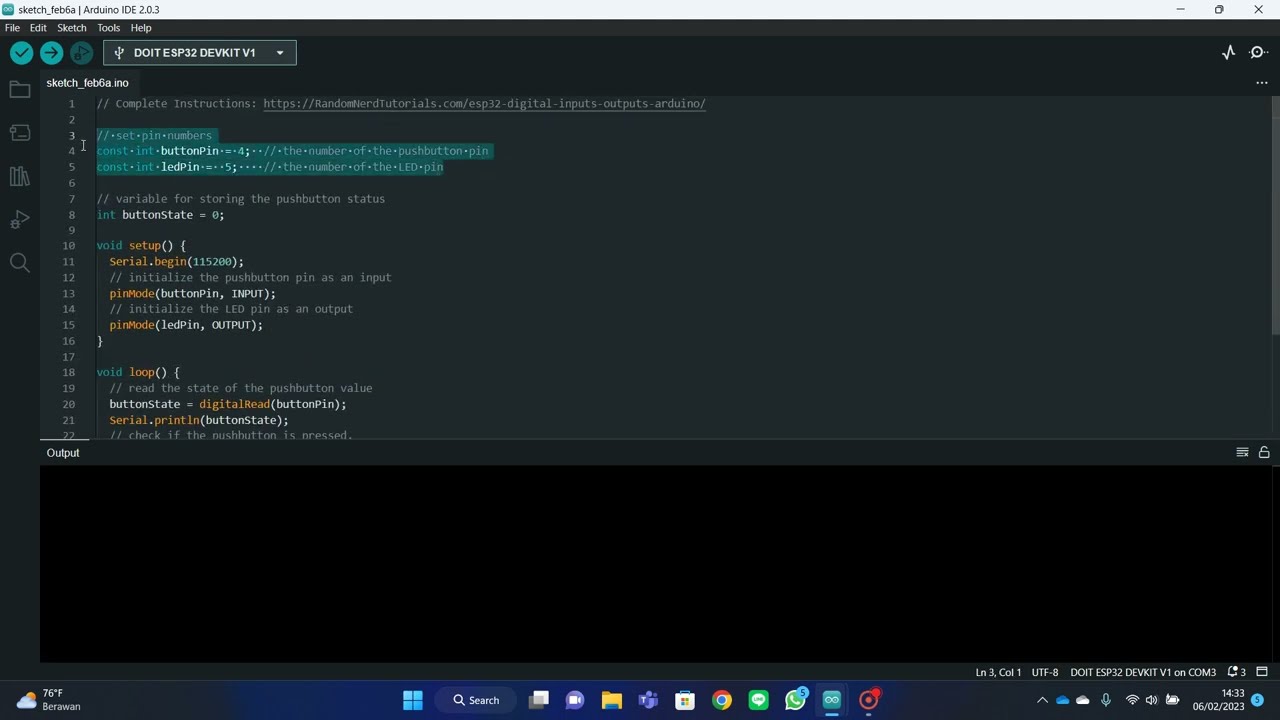Click the void loop() line
This screenshot has height=720, width=1280.
(x=138, y=372)
